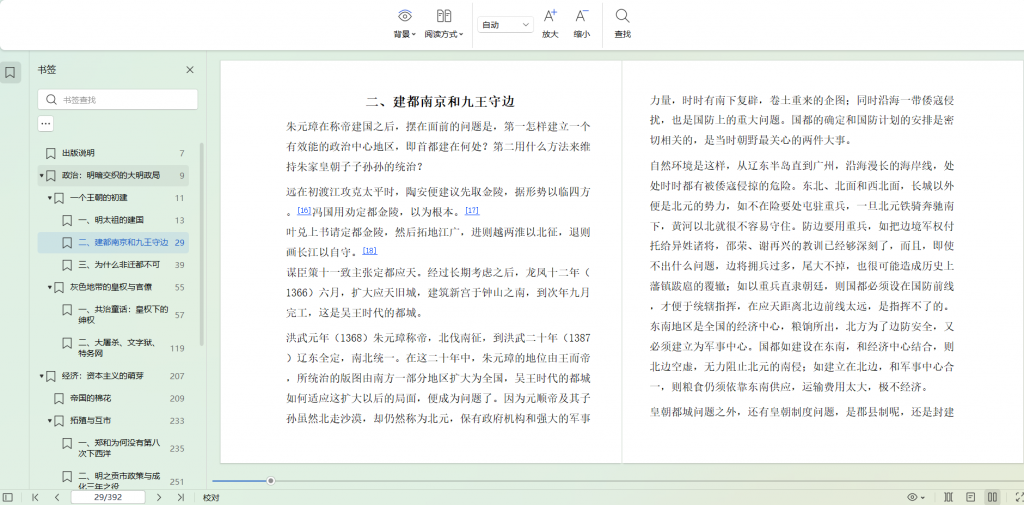
Task: Collapse the 政治：明暗交织的大明政局 section
Action: pos(42,176)
